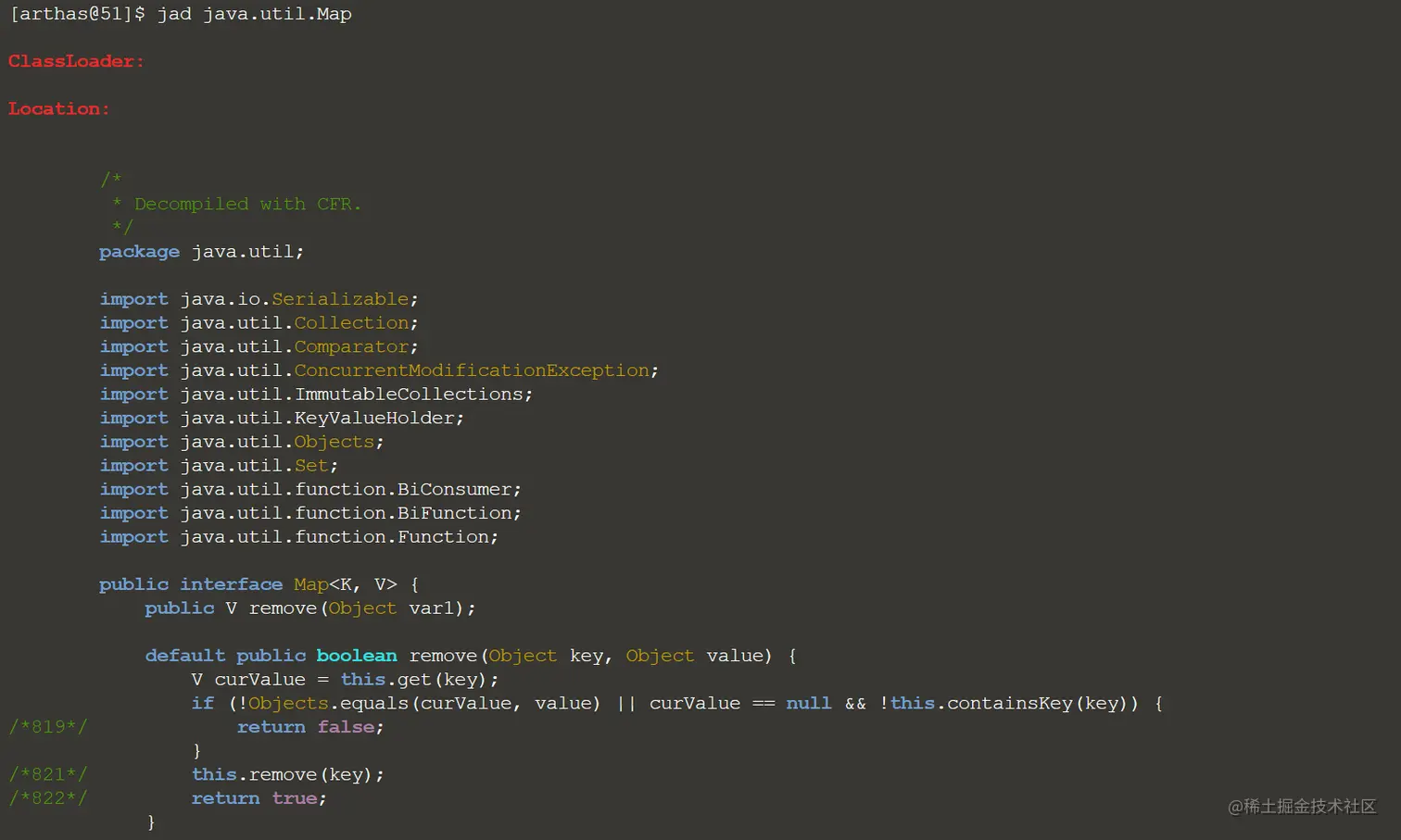Click the '/*819*/' line marker

48,727
